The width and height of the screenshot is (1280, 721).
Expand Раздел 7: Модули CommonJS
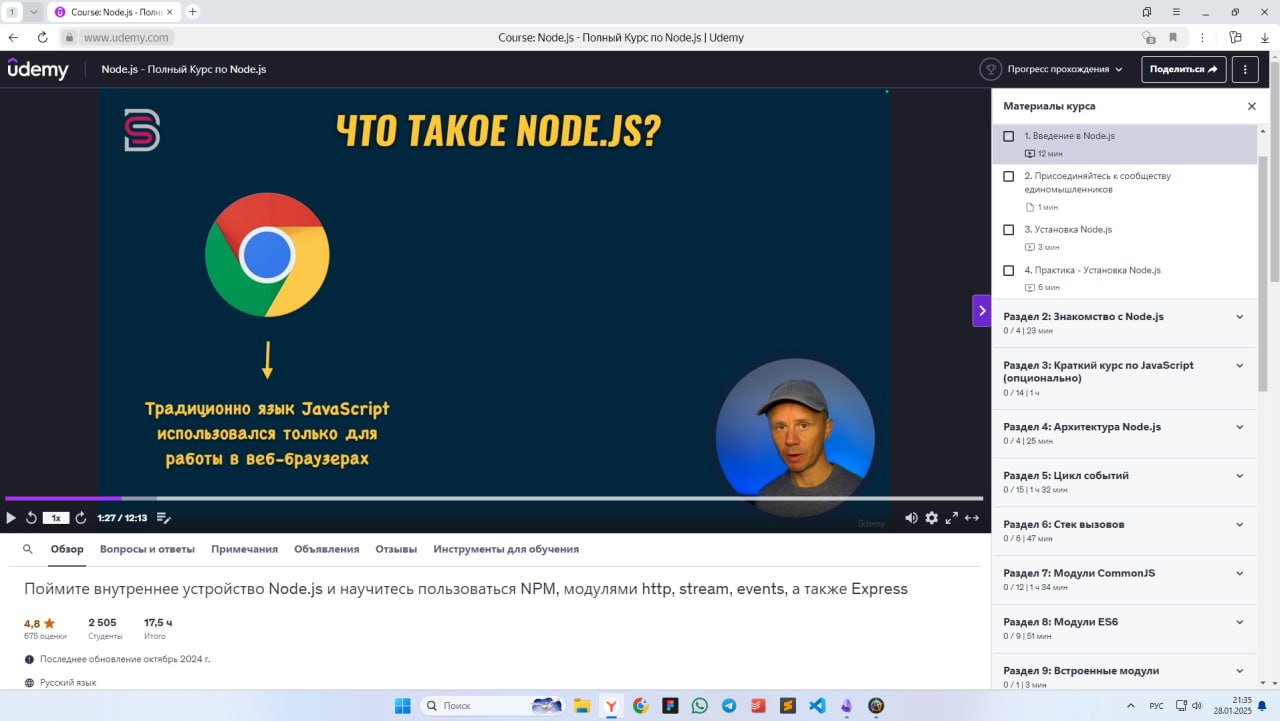(1124, 580)
